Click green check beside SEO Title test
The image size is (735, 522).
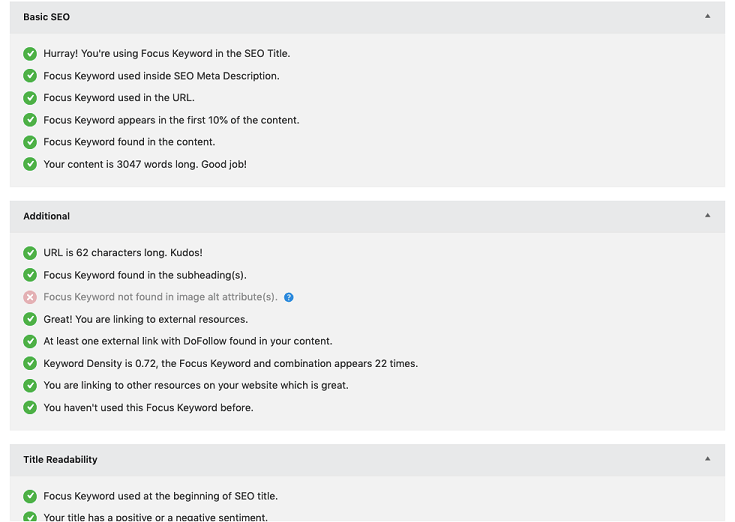(x=30, y=54)
